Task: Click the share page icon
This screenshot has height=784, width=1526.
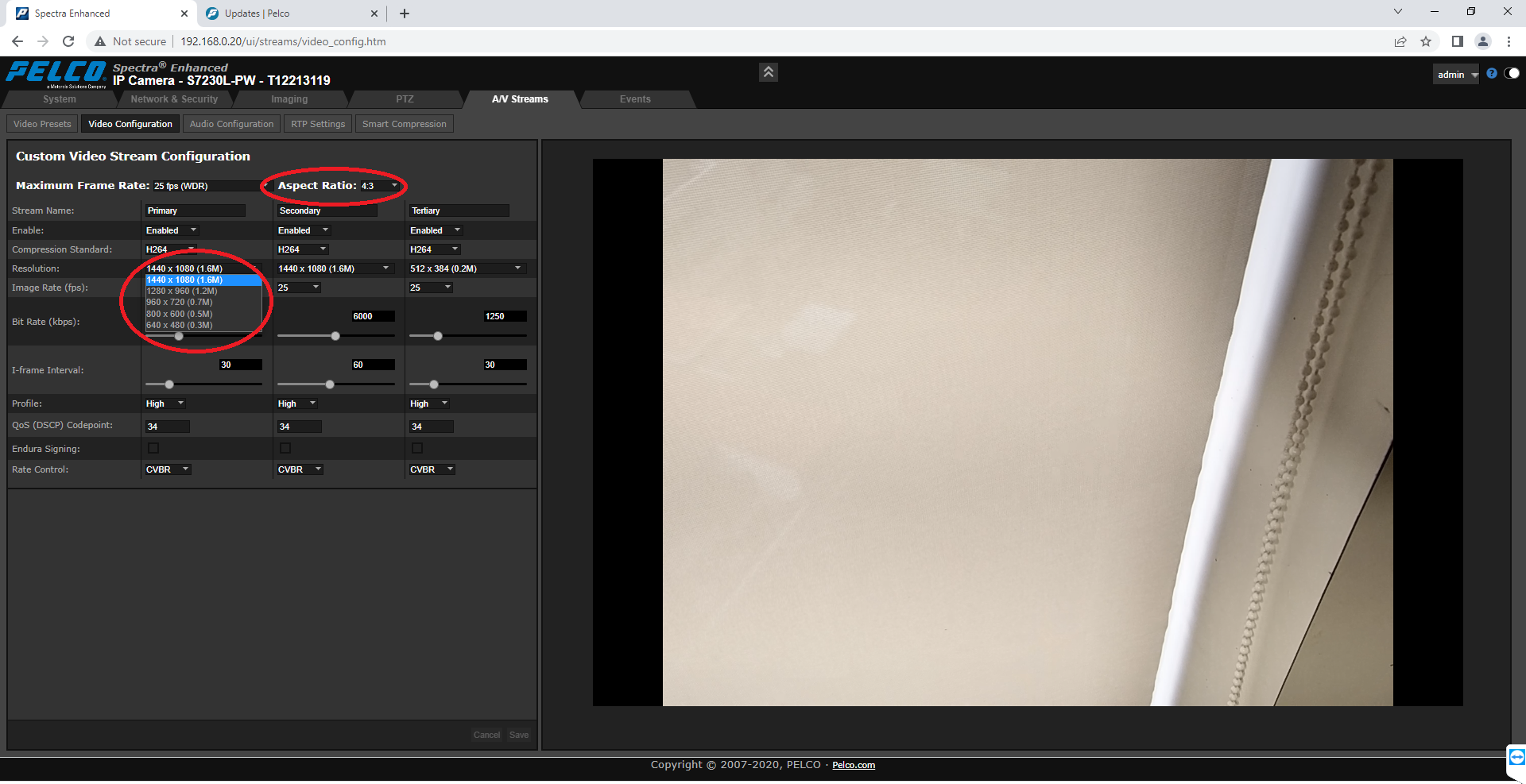Action: coord(1400,41)
